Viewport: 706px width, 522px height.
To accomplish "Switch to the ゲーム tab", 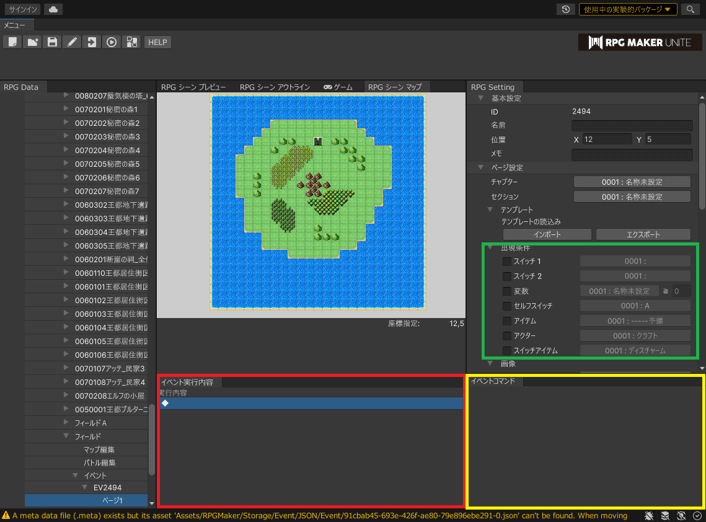I will point(338,87).
